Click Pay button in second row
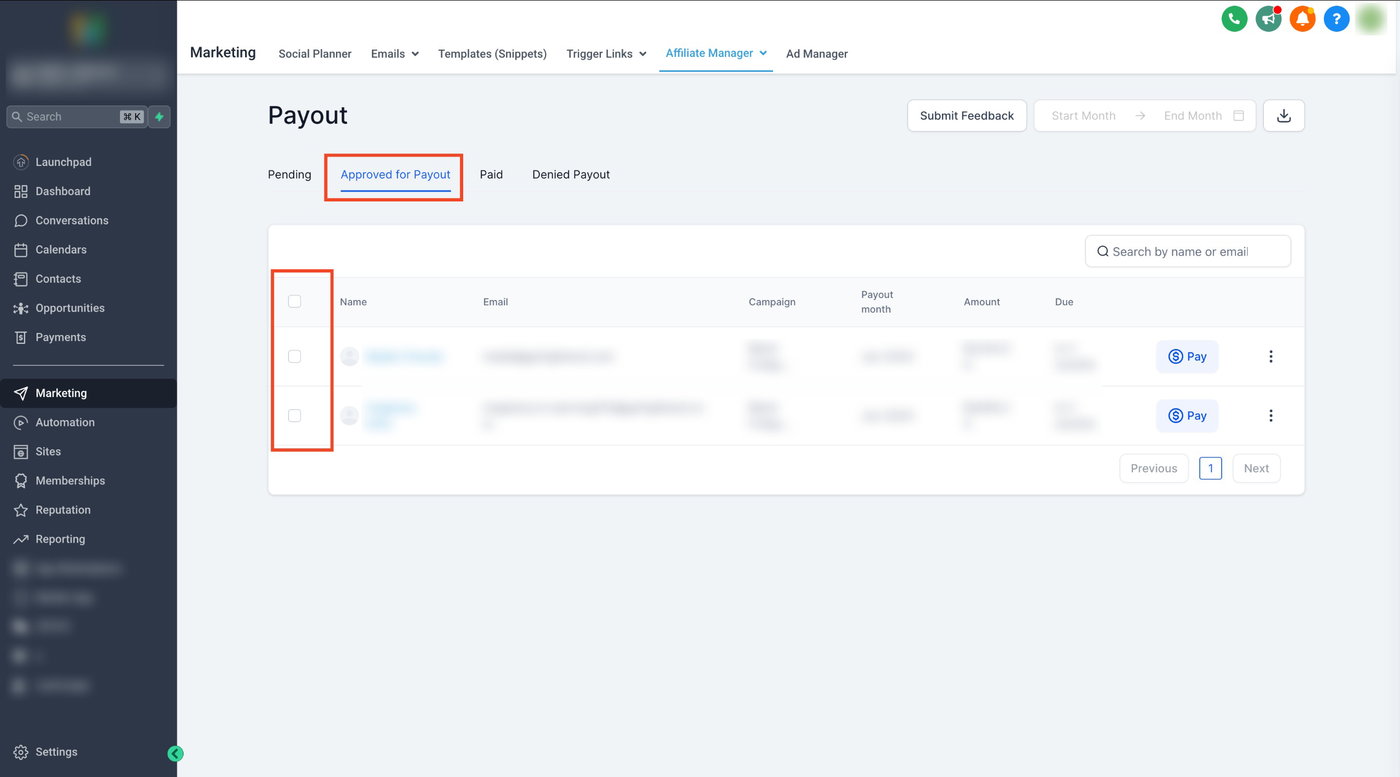This screenshot has height=777, width=1400. [1187, 416]
